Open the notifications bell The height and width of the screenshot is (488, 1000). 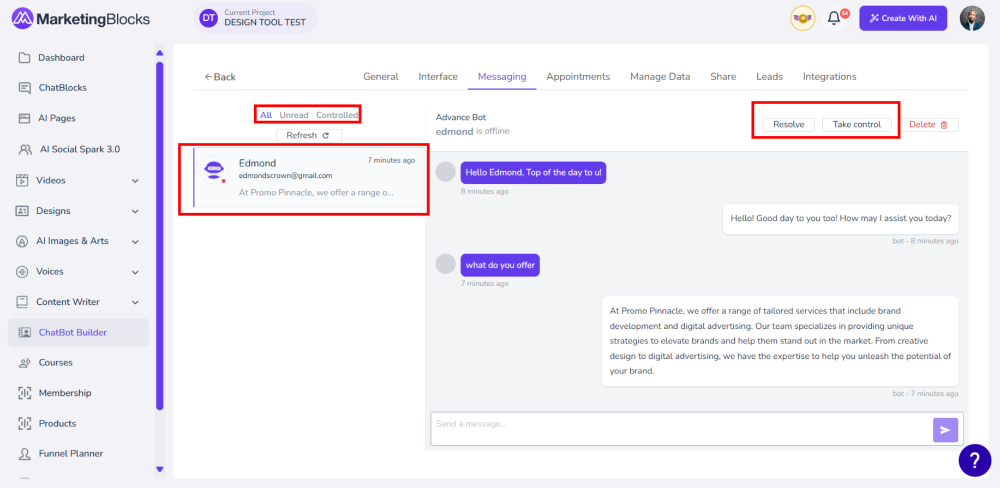pyautogui.click(x=833, y=18)
